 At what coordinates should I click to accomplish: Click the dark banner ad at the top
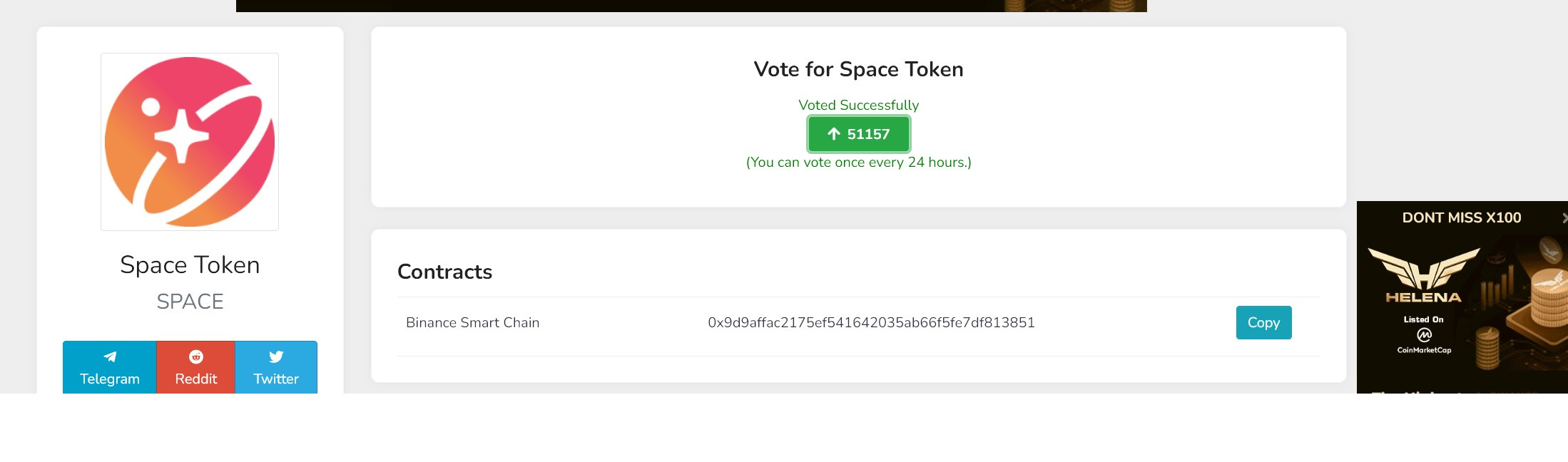[691, 6]
